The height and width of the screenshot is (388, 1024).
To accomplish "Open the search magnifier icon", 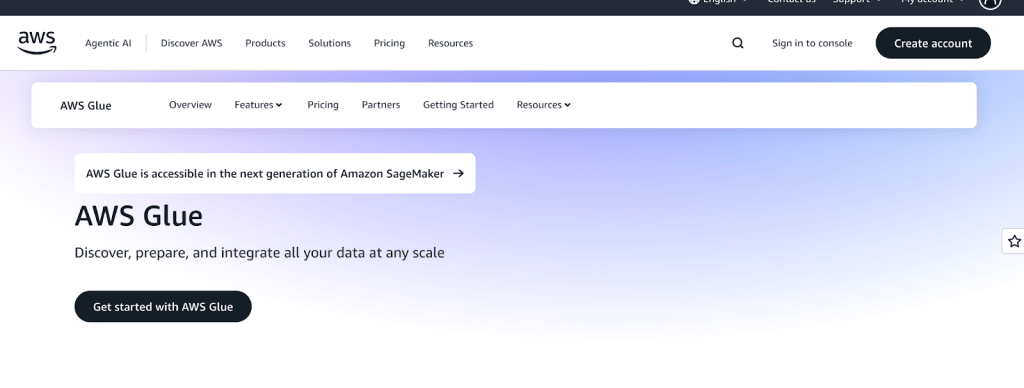I will [737, 43].
